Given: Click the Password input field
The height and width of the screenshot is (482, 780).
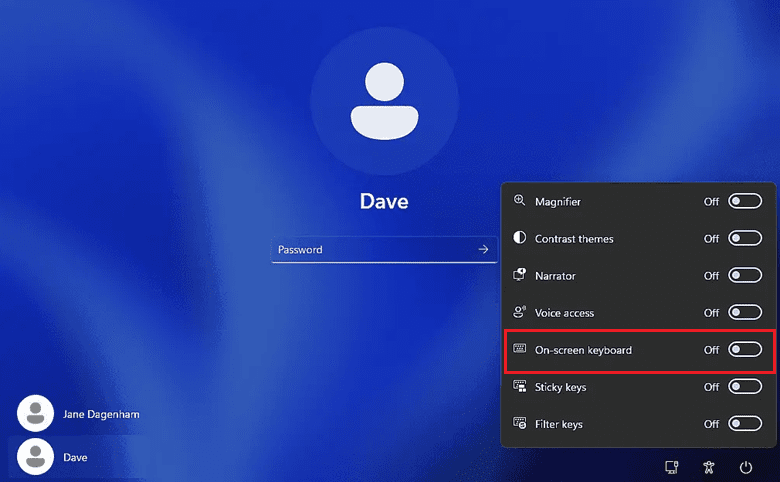Looking at the screenshot, I should [384, 249].
